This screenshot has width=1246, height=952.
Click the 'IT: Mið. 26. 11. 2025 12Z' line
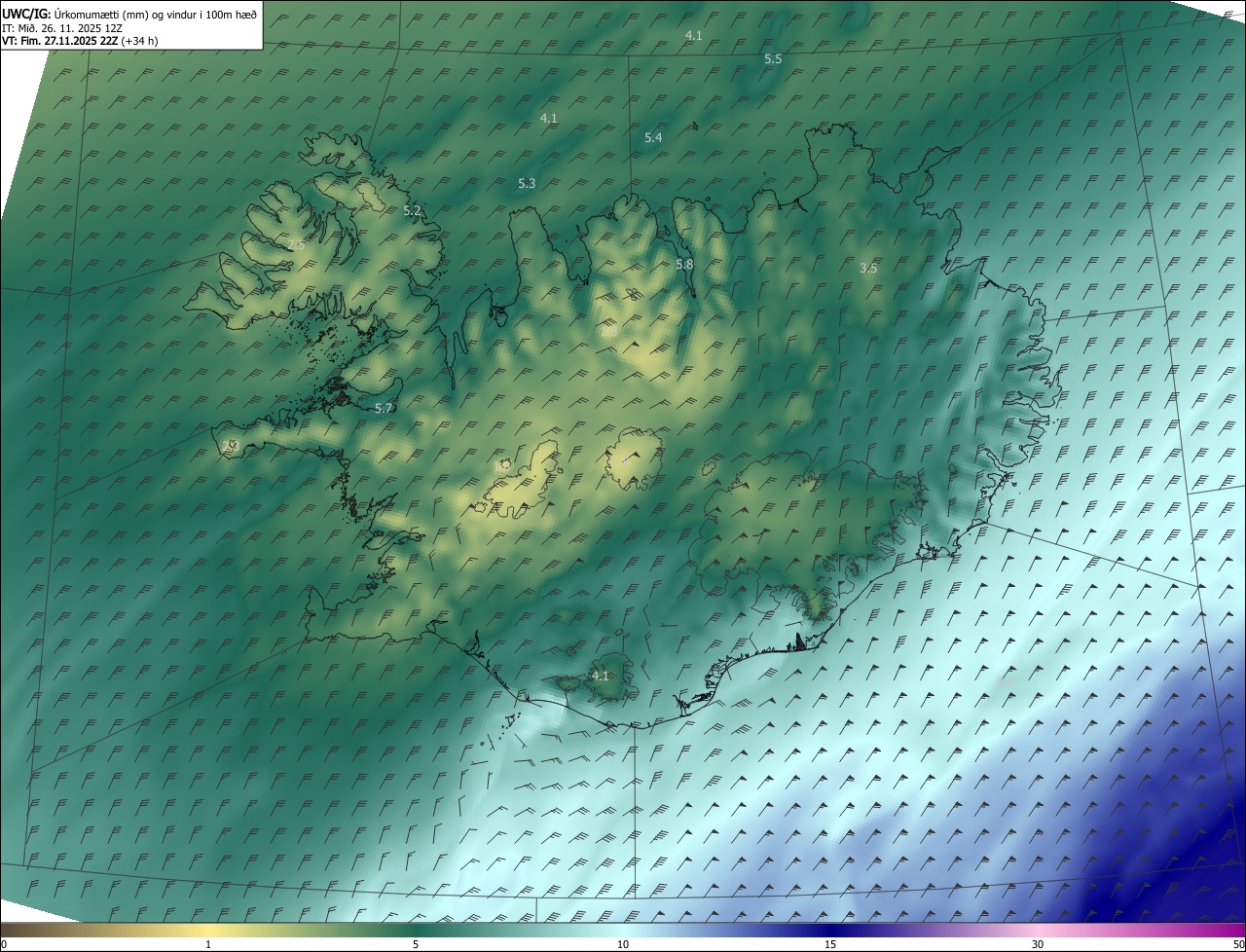62,27
